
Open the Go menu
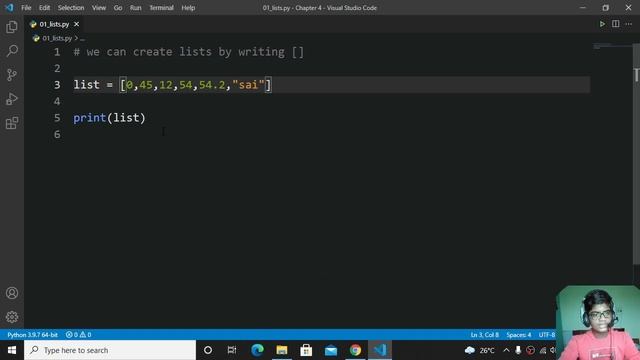pos(118,8)
